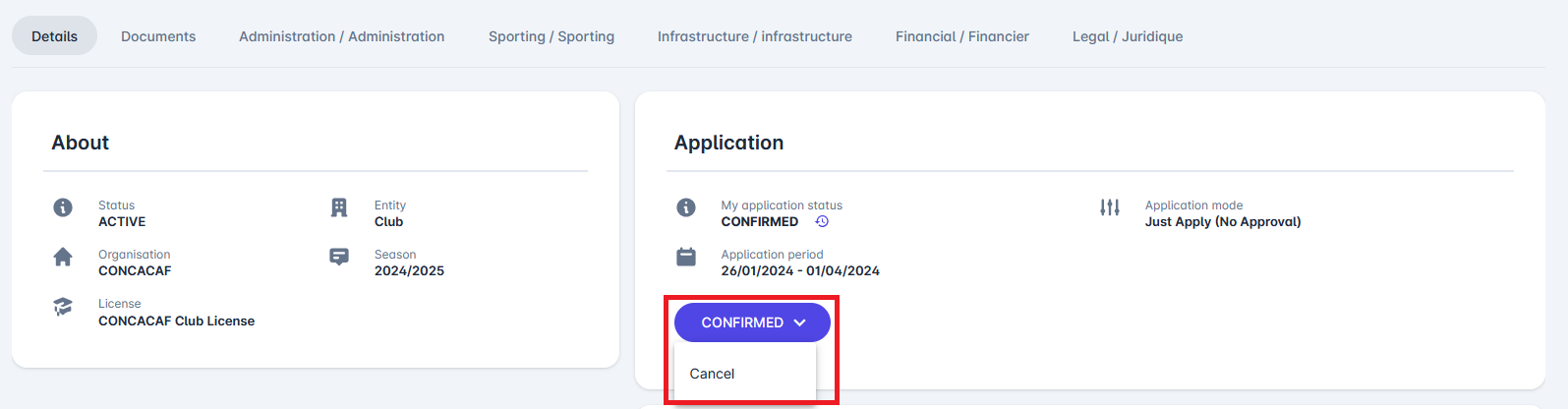Screen dimensions: 1568x409
Task: Click the CONCACAF Club License text
Action: [176, 321]
